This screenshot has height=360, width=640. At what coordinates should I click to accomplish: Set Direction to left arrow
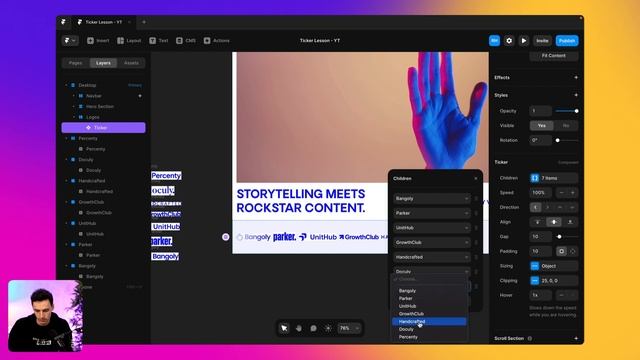coord(536,207)
